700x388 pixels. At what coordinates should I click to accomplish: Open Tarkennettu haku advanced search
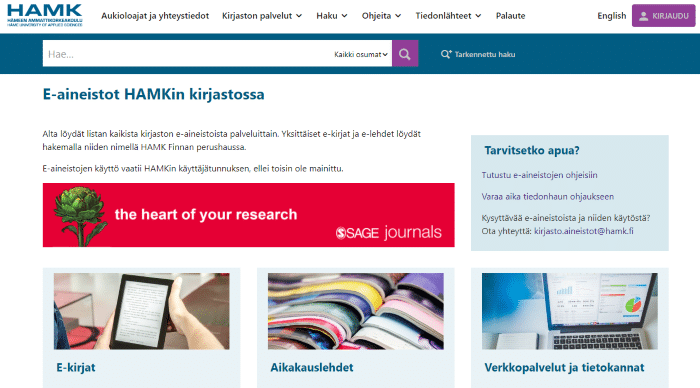tap(478, 54)
